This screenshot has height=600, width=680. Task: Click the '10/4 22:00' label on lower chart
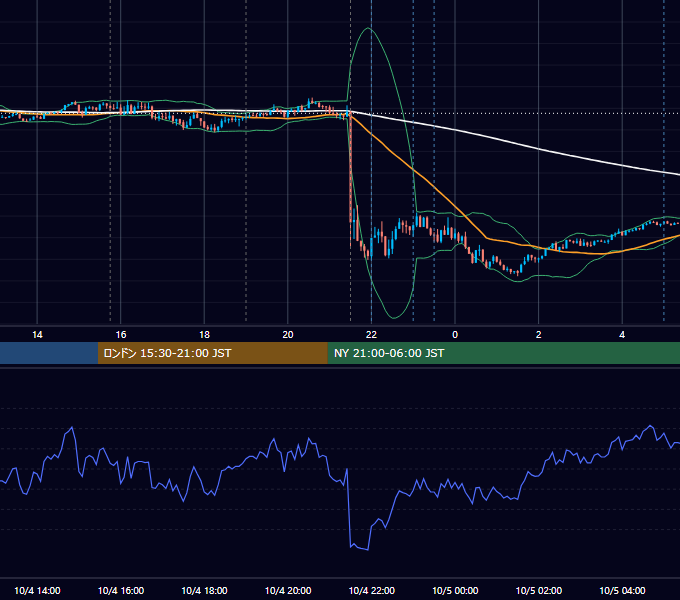point(372,590)
